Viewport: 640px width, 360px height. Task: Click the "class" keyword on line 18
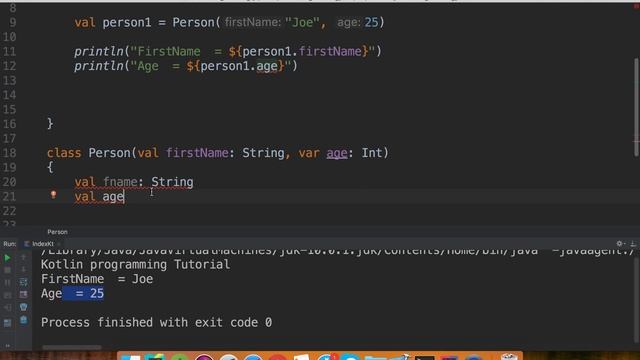click(x=64, y=153)
